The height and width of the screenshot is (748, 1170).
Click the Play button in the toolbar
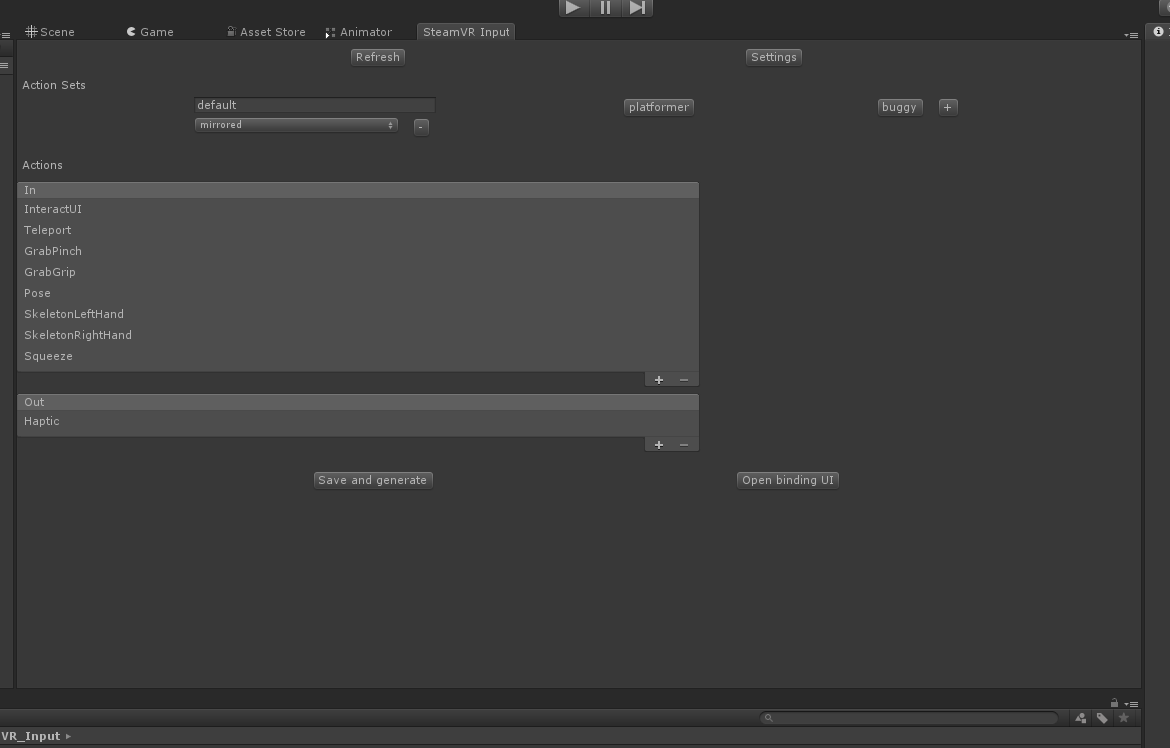[x=573, y=7]
